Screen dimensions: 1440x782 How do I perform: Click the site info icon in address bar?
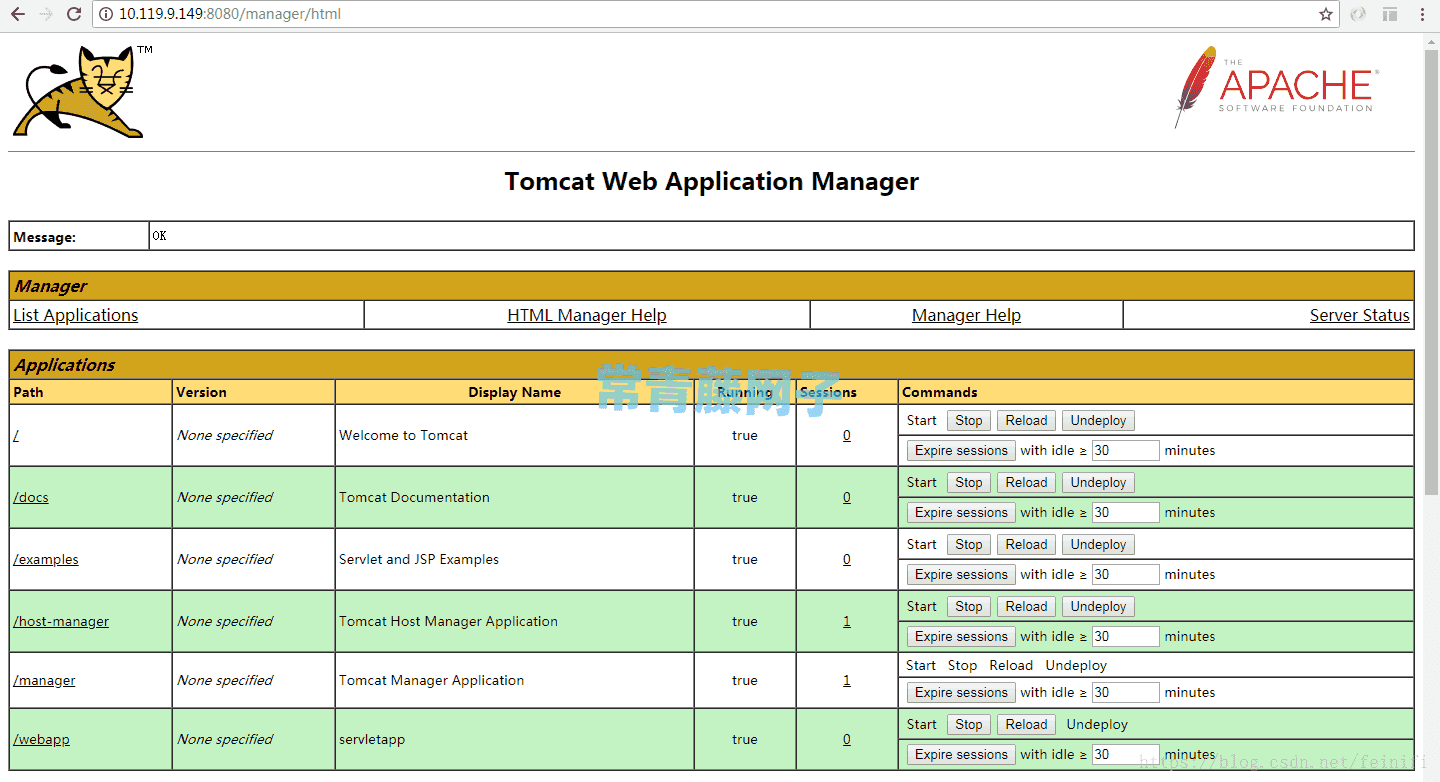[106, 14]
